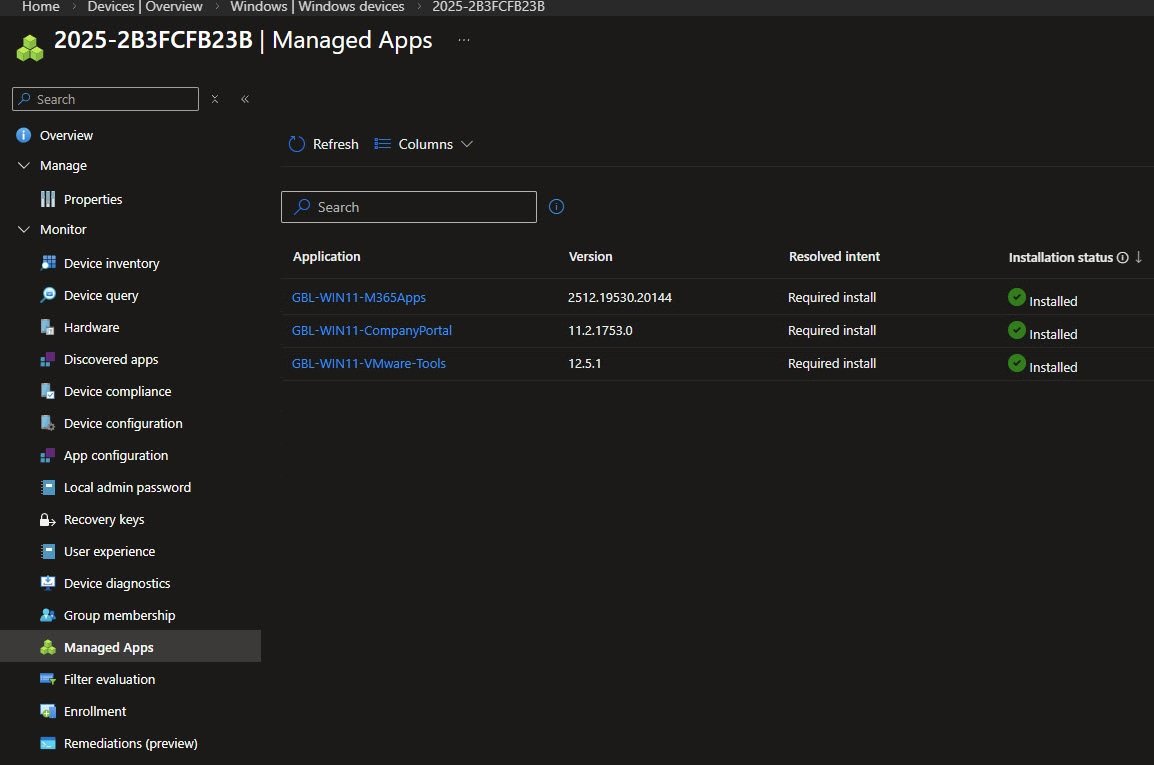Open the Overview menu item
Image resolution: width=1154 pixels, height=765 pixels.
tap(68, 135)
